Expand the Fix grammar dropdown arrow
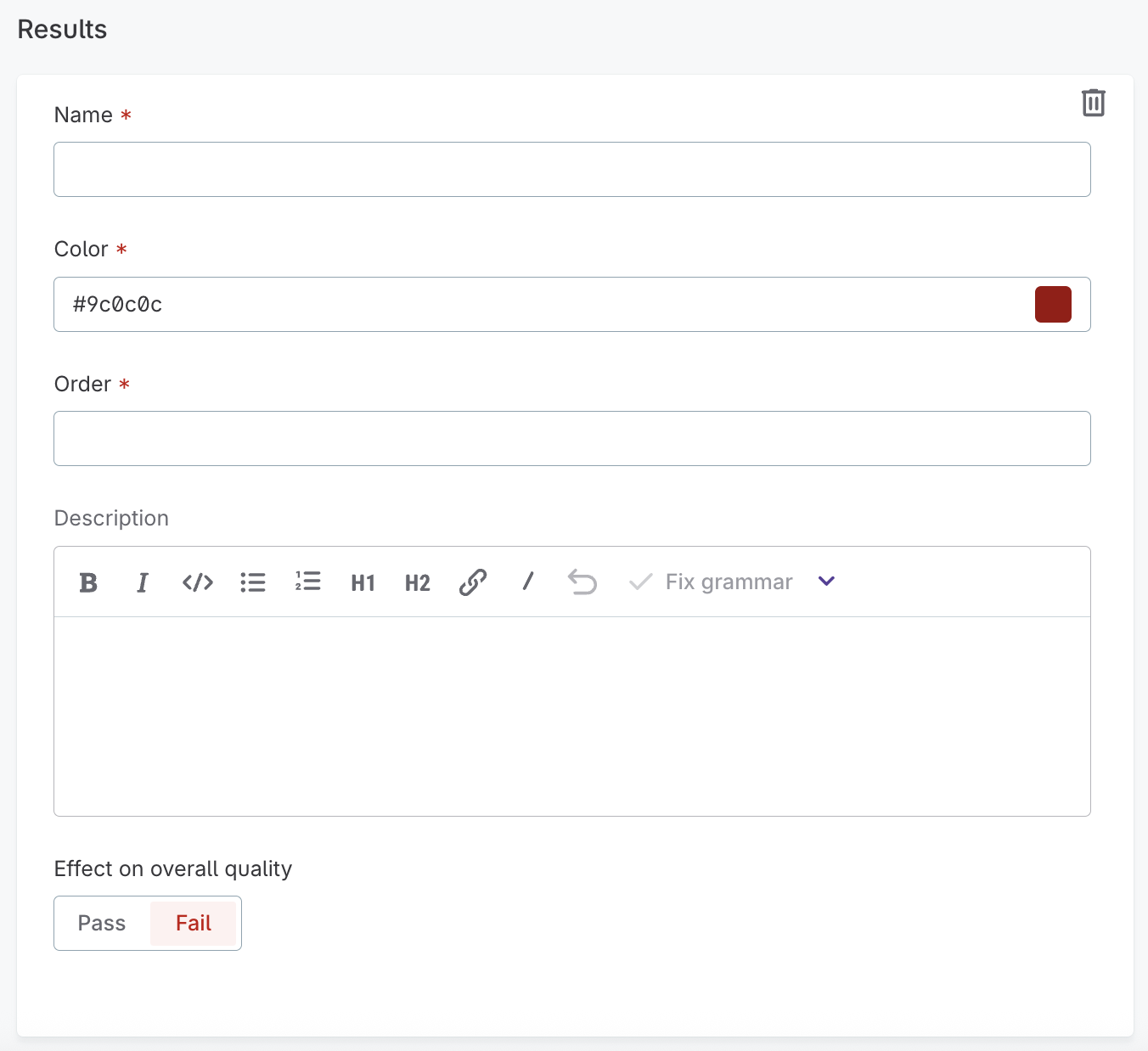This screenshot has height=1051, width=1148. pyautogui.click(x=826, y=582)
